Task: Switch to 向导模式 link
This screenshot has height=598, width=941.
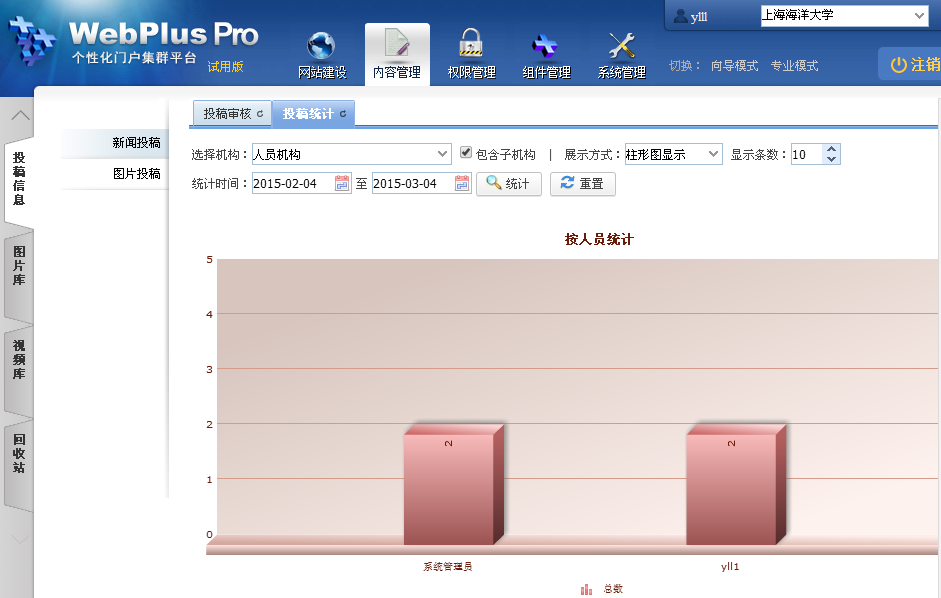Action: click(734, 66)
